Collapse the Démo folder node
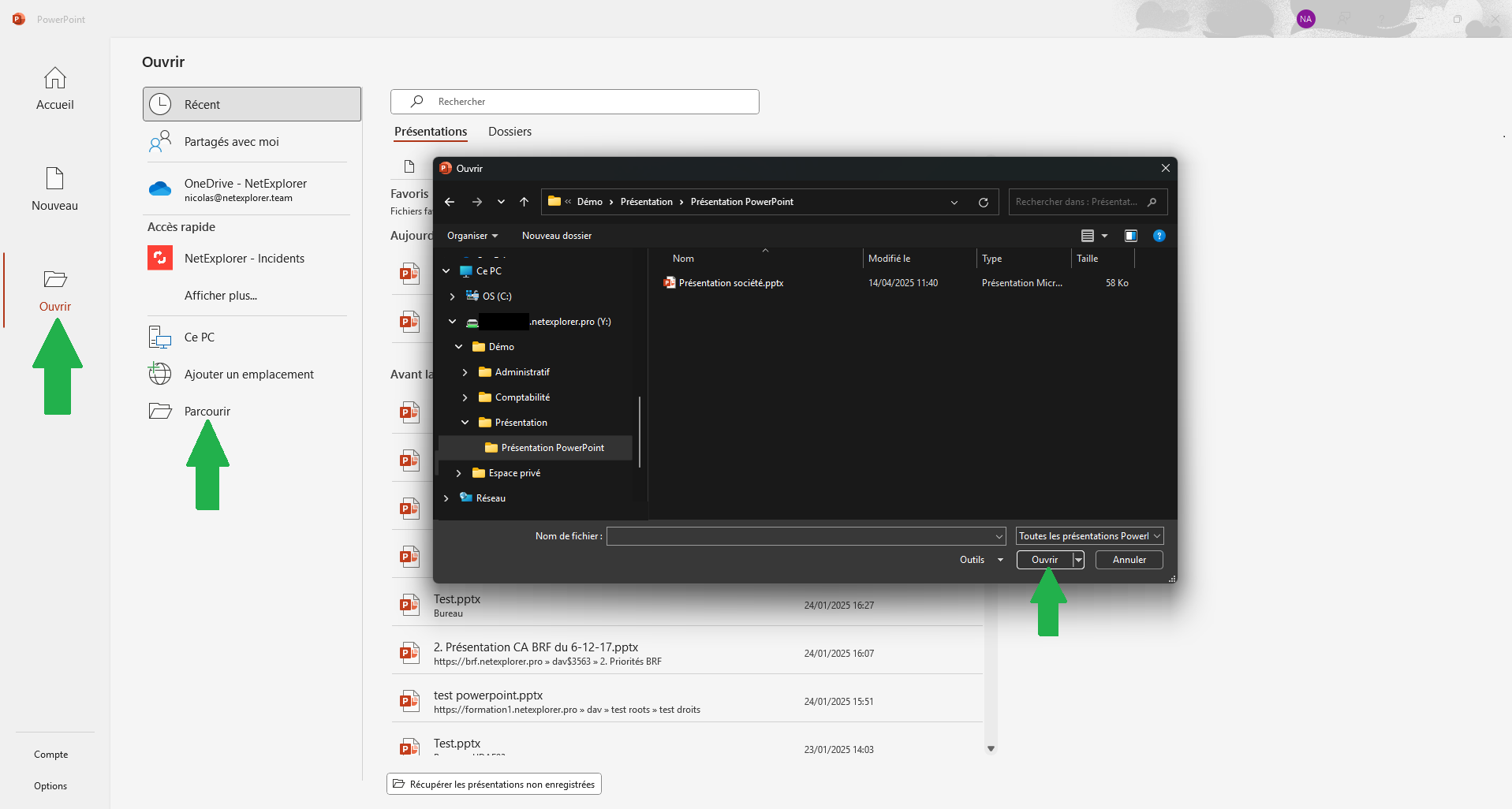1512x809 pixels. tap(458, 347)
